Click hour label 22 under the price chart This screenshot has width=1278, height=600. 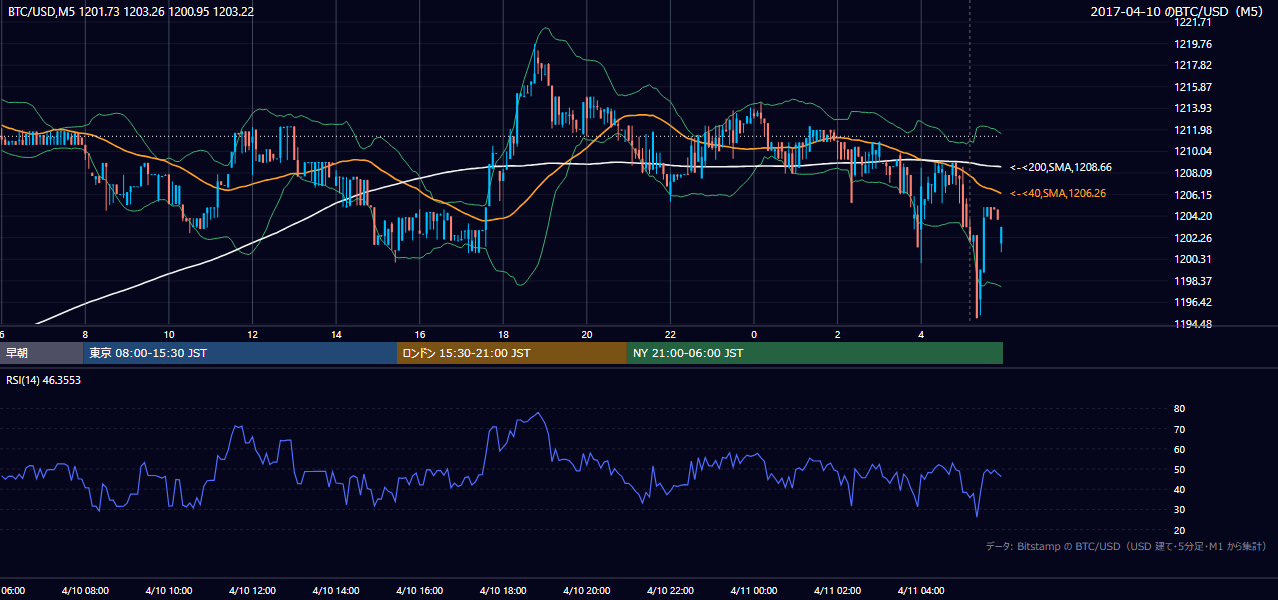click(670, 334)
